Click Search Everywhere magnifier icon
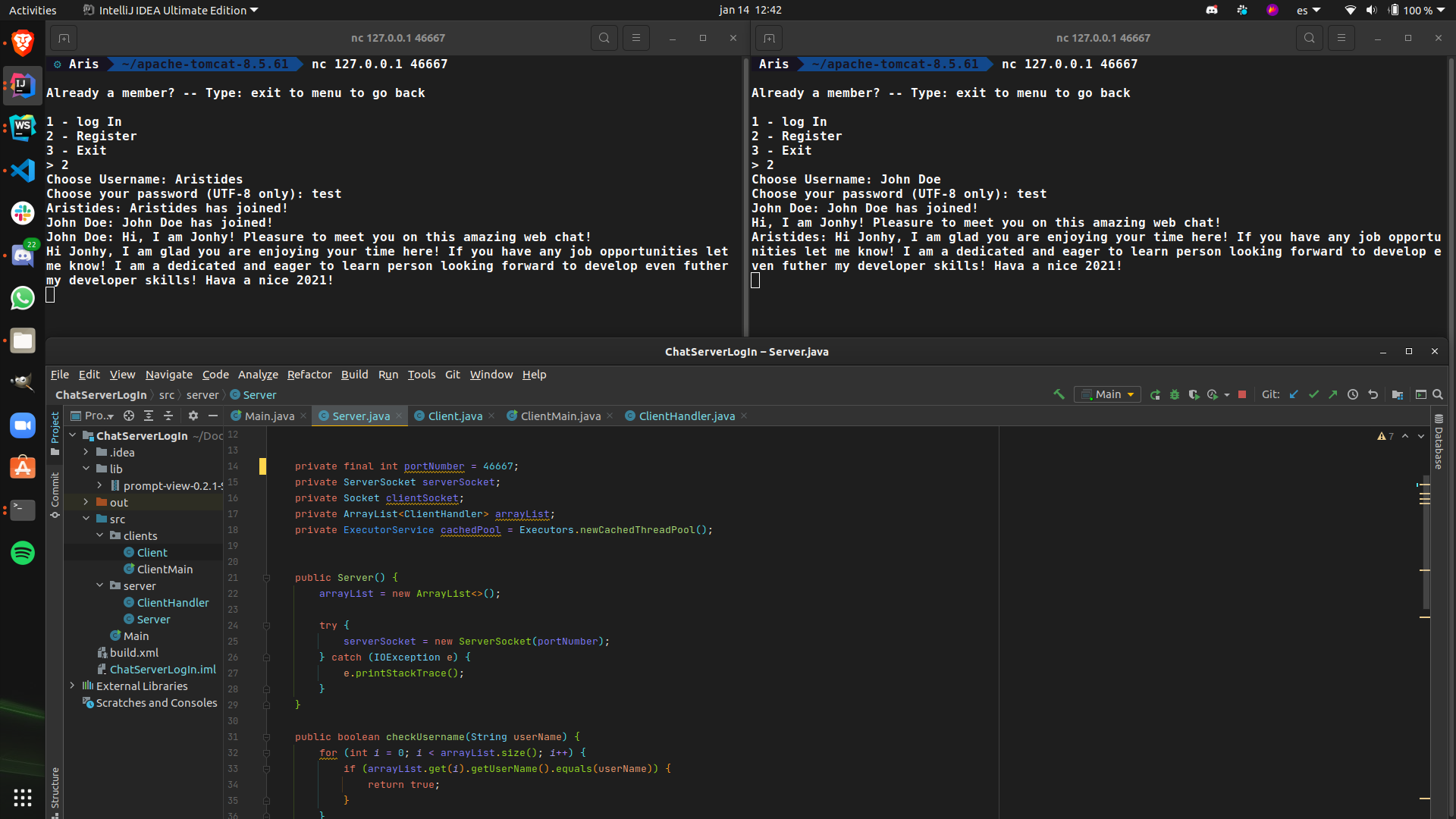Screen dimensions: 1456x819 pos(1438,394)
